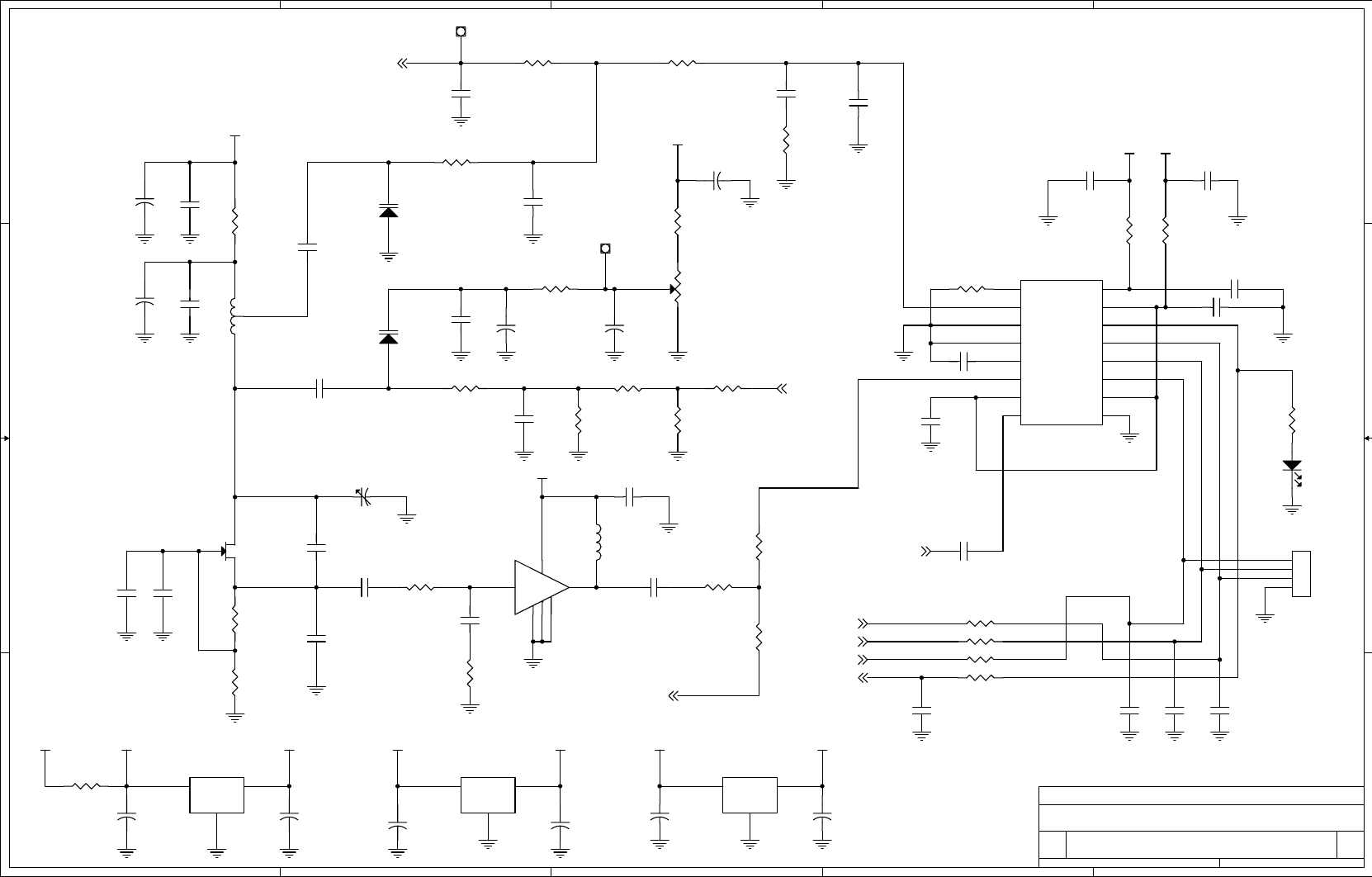Click the series resistor above the LED
1372x877 pixels.
[1293, 420]
